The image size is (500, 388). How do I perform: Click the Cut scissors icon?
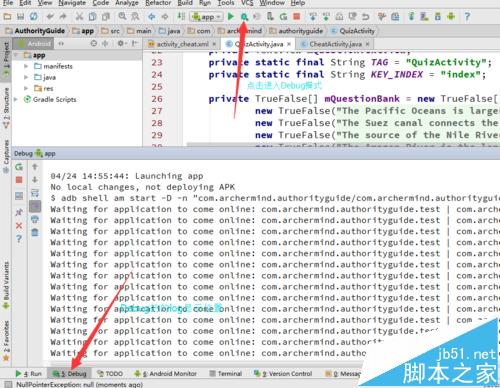coord(79,16)
